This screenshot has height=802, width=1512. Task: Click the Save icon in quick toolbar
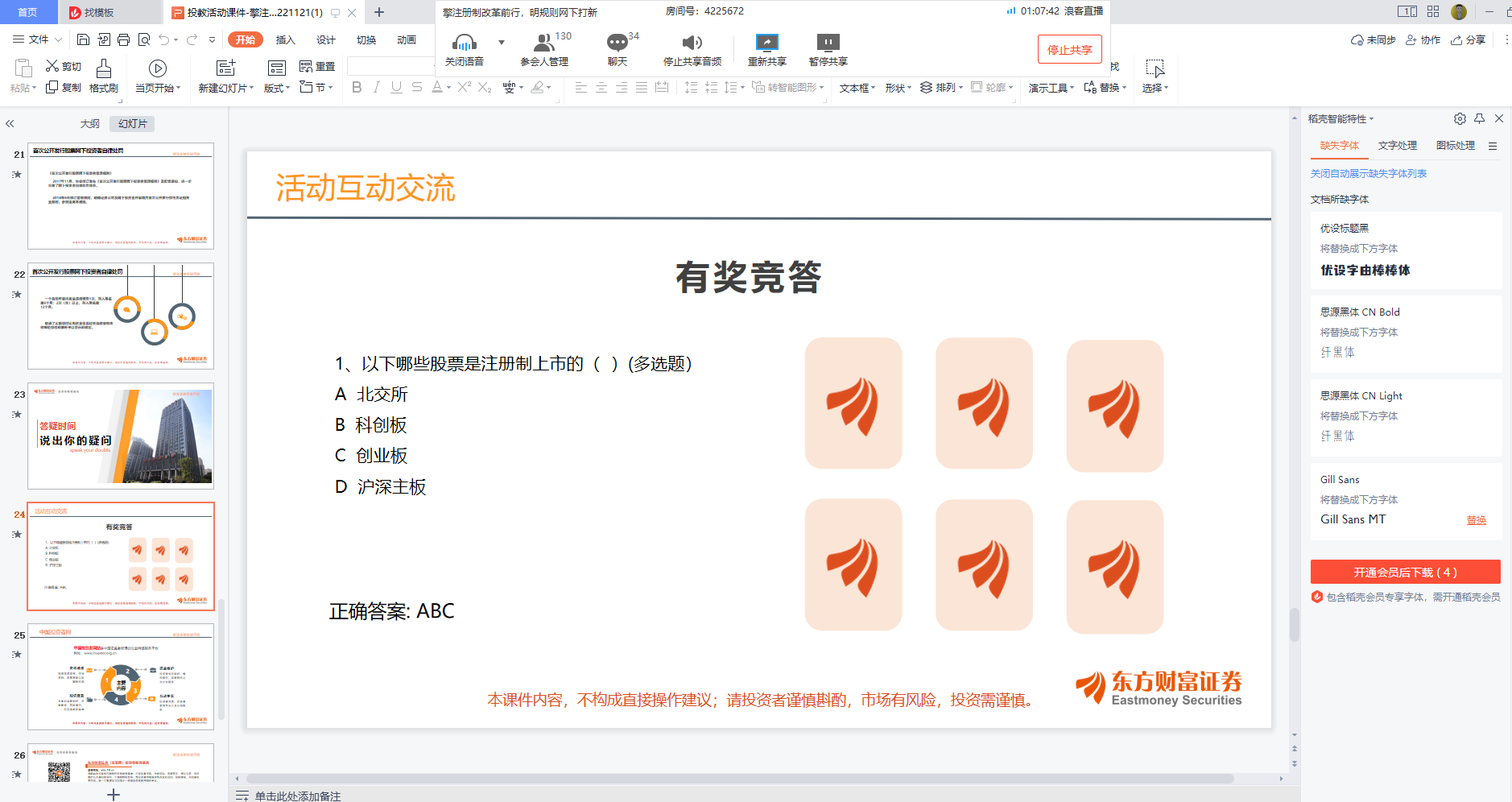point(83,39)
